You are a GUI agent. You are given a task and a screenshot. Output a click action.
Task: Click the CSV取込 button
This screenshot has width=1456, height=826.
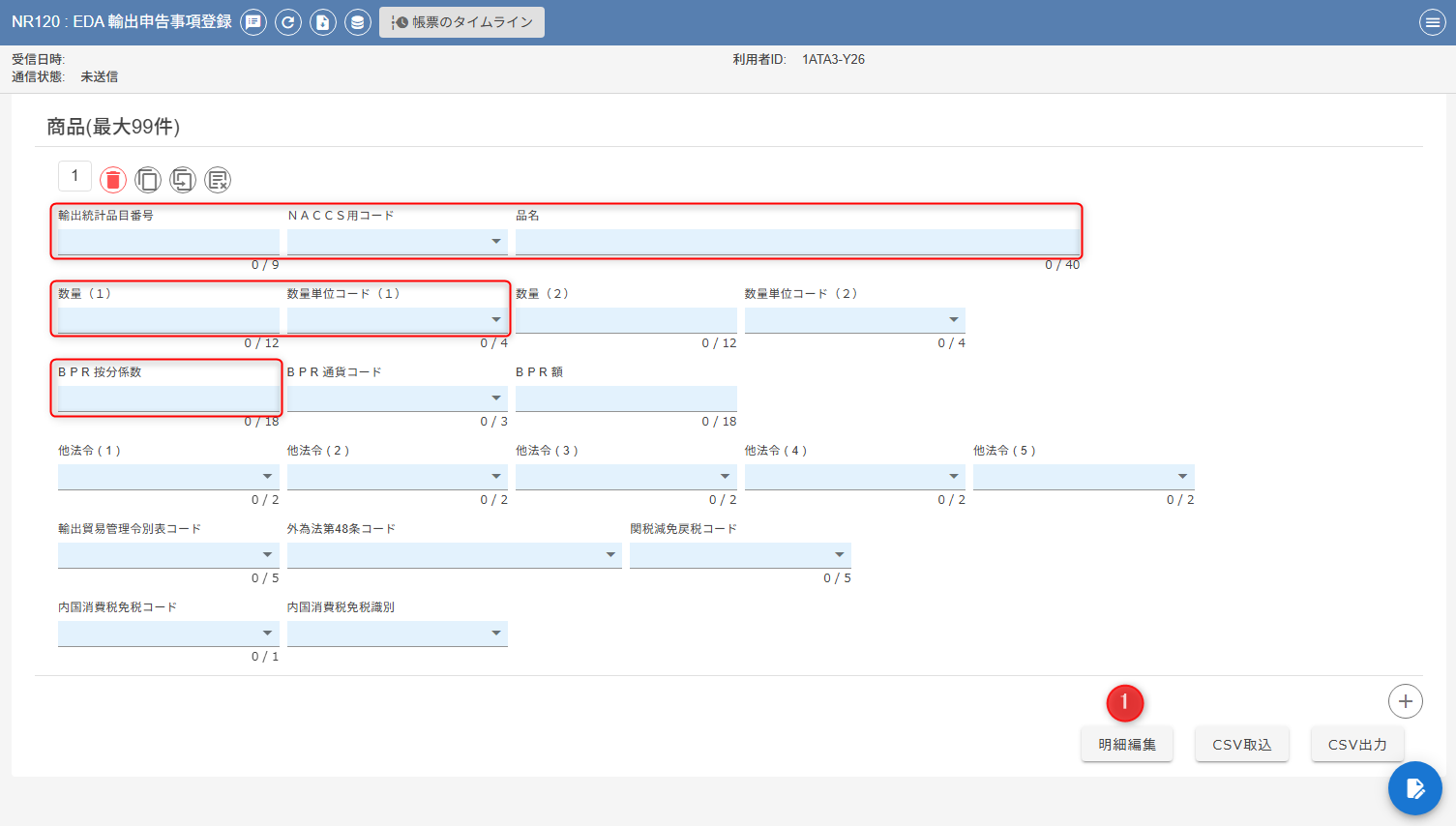tap(1242, 745)
